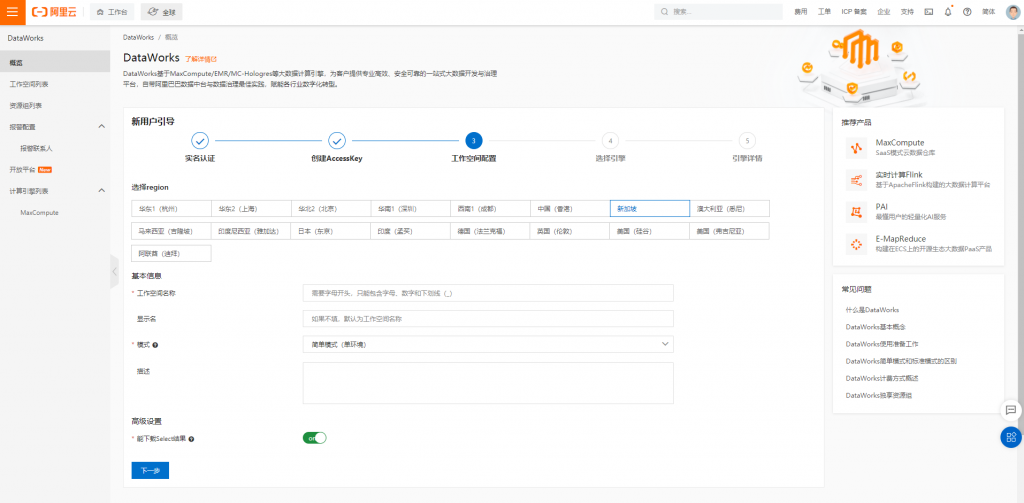
Task: Select region 中国（香港）
Action: click(569, 208)
